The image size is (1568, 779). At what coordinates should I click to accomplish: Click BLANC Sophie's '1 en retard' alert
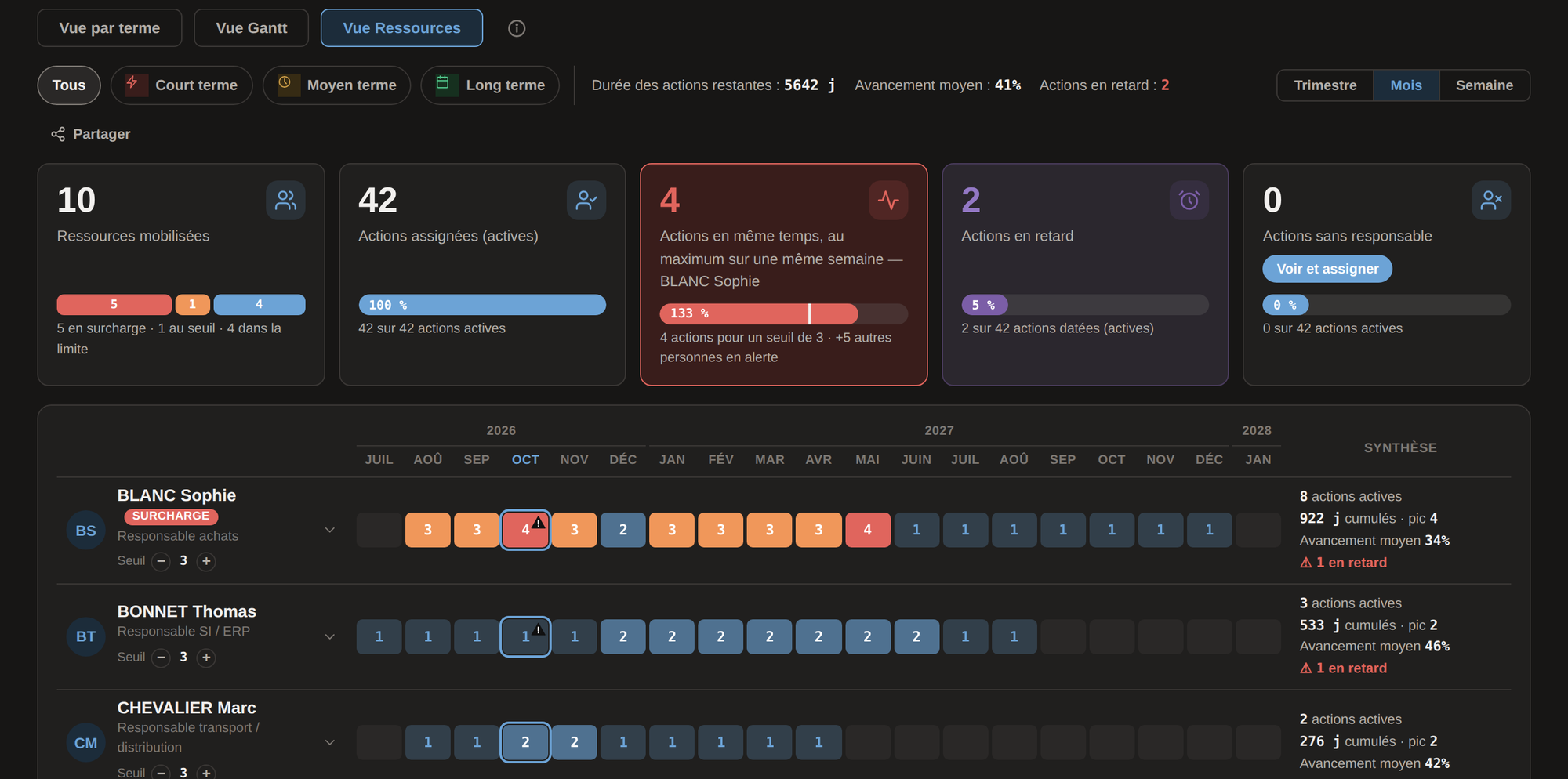tap(1344, 563)
